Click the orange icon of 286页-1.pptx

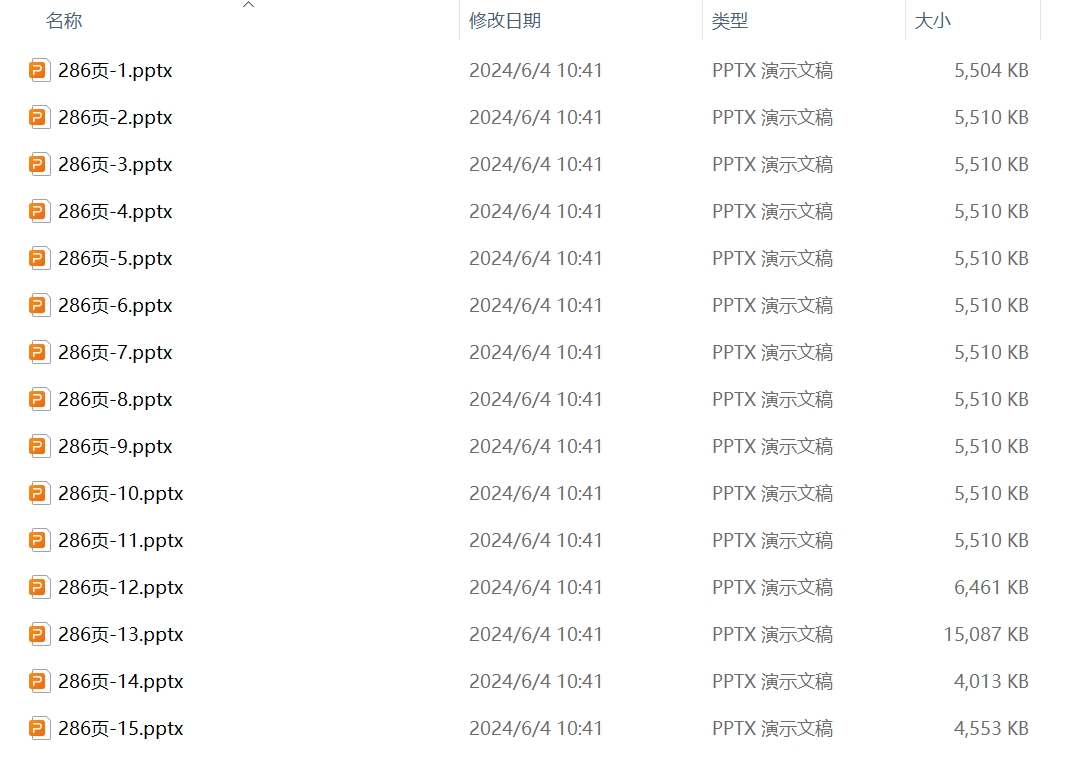(39, 70)
